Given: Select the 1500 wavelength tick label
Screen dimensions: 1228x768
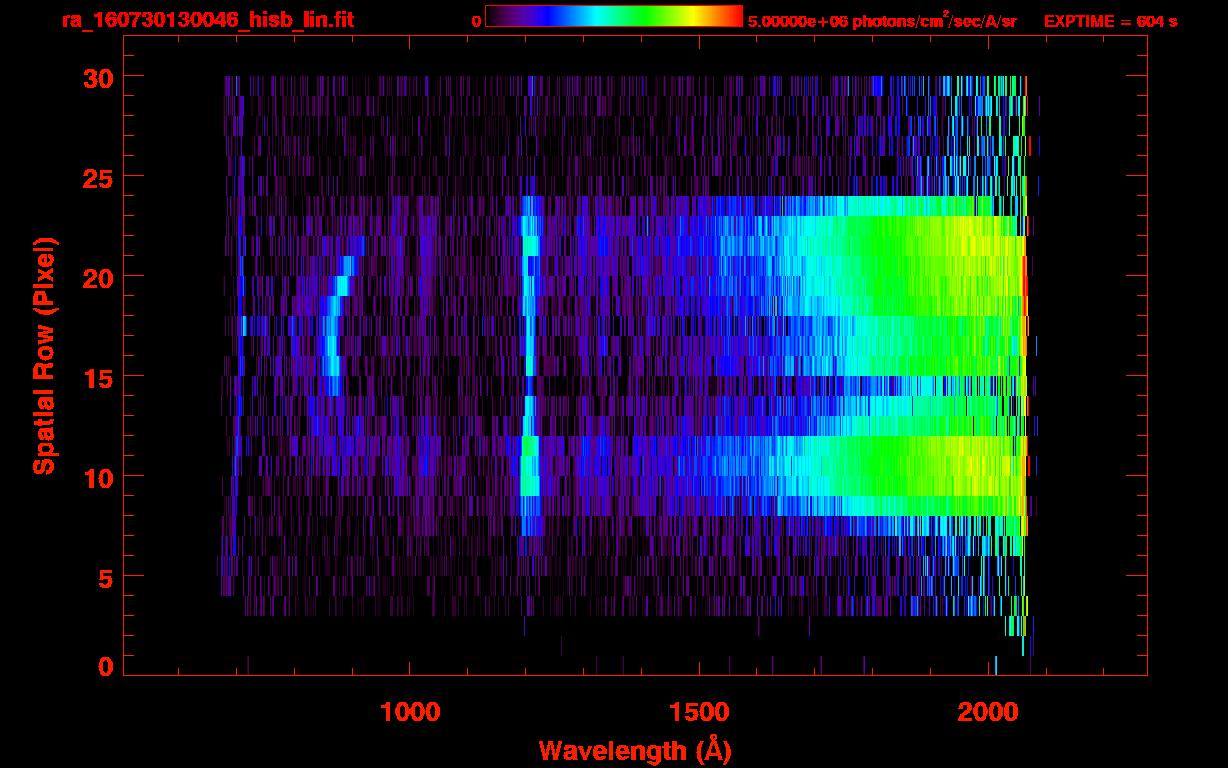Looking at the screenshot, I should point(699,711).
